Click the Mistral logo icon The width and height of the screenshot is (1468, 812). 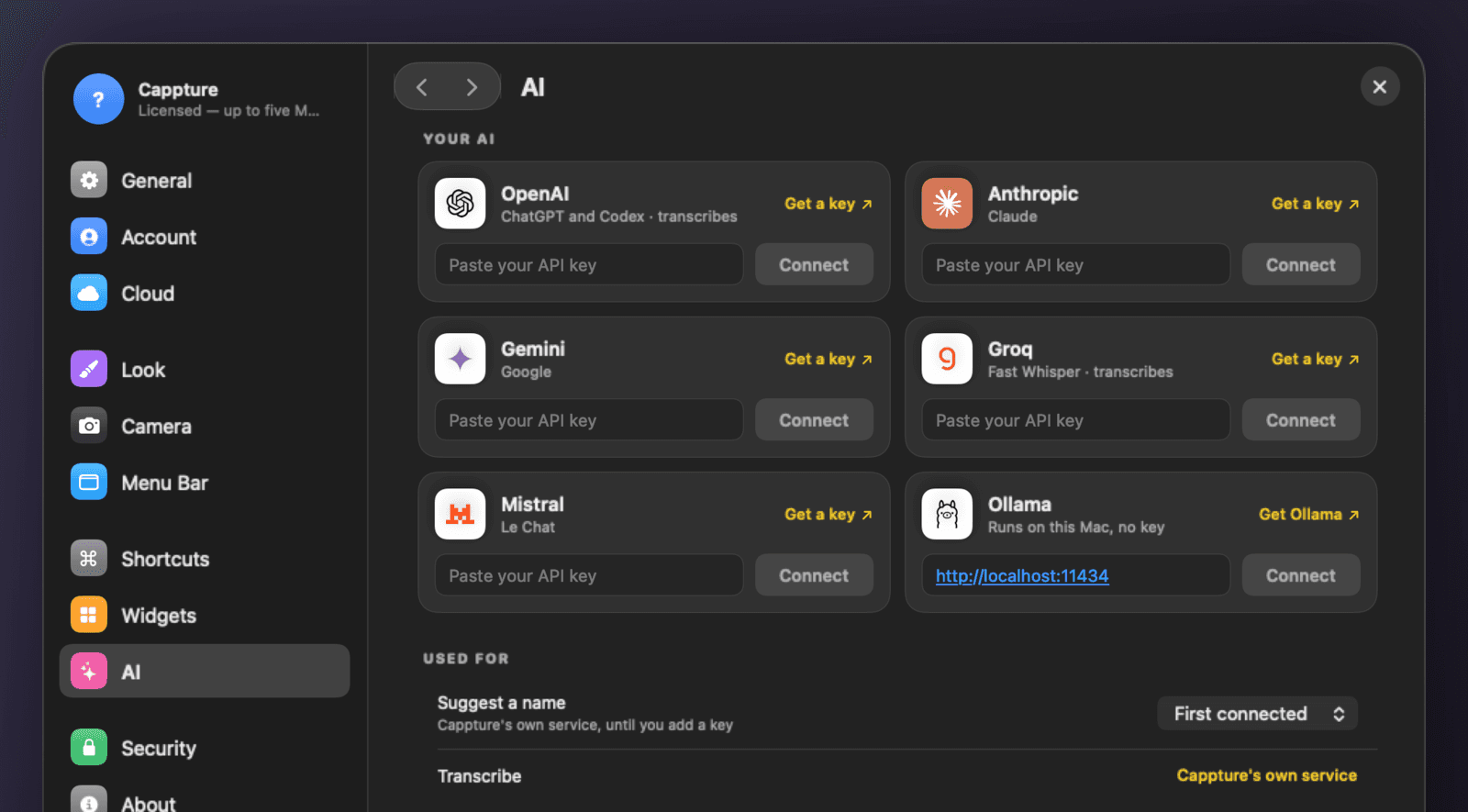(x=460, y=514)
